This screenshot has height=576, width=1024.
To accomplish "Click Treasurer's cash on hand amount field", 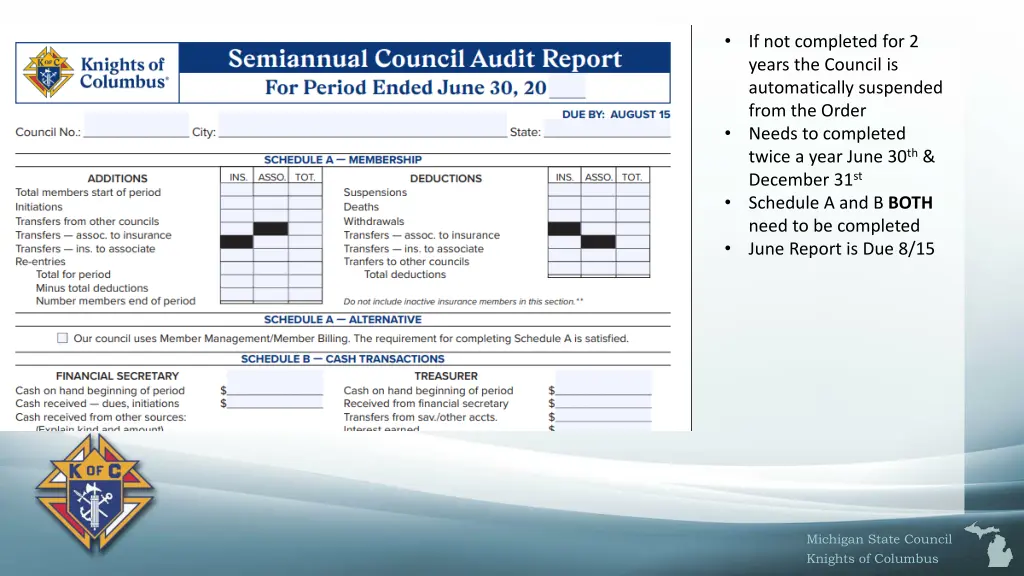I will click(603, 383).
